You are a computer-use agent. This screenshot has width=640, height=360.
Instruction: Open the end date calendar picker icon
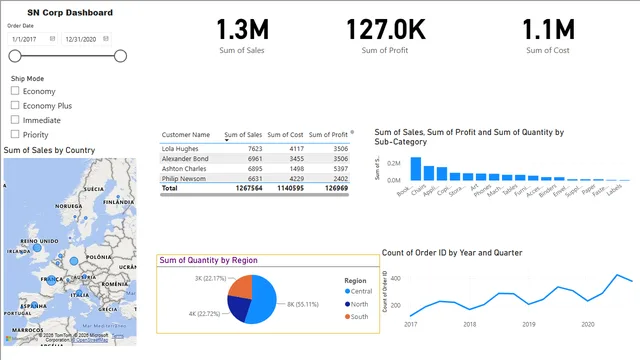point(106,38)
